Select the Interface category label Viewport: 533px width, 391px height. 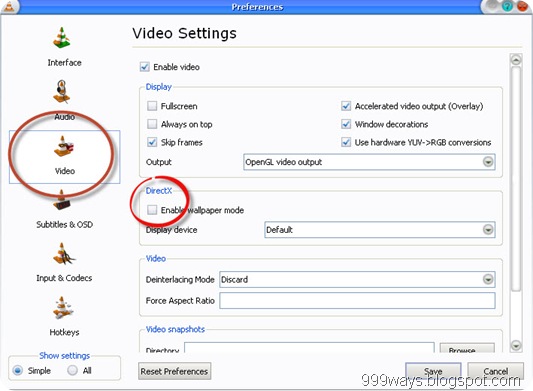64,63
